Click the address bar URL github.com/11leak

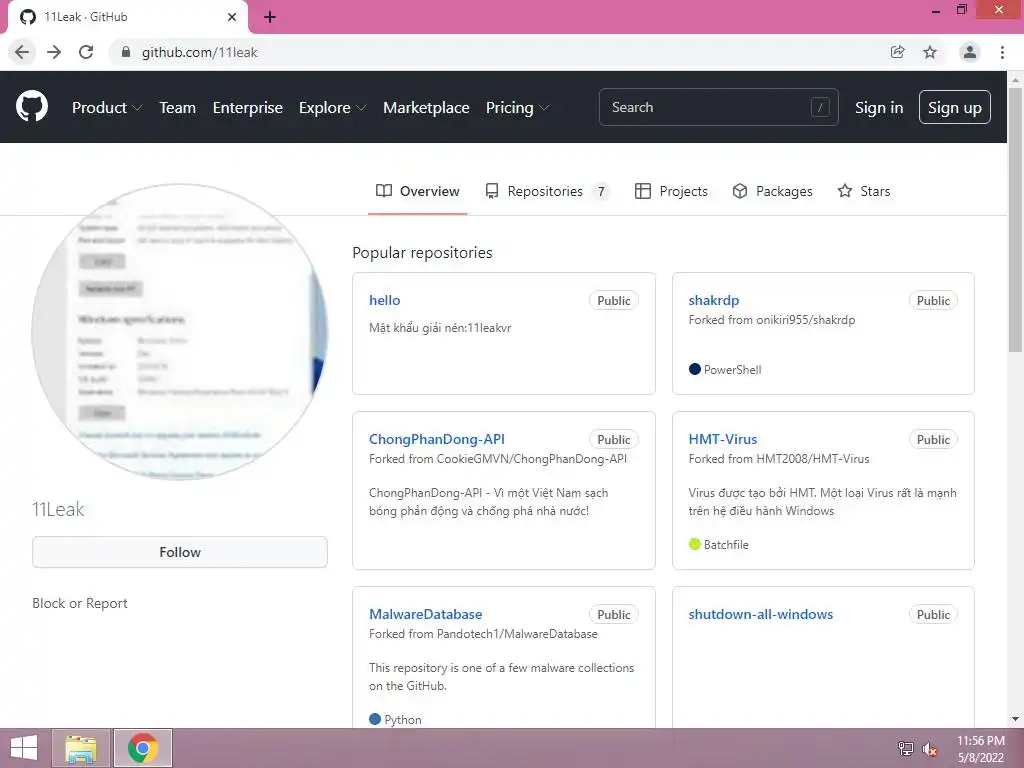(x=199, y=52)
